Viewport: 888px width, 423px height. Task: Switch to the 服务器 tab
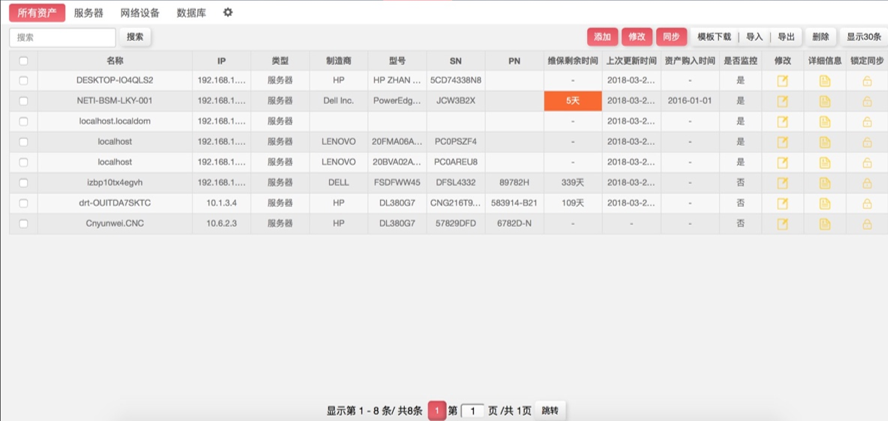coord(88,13)
